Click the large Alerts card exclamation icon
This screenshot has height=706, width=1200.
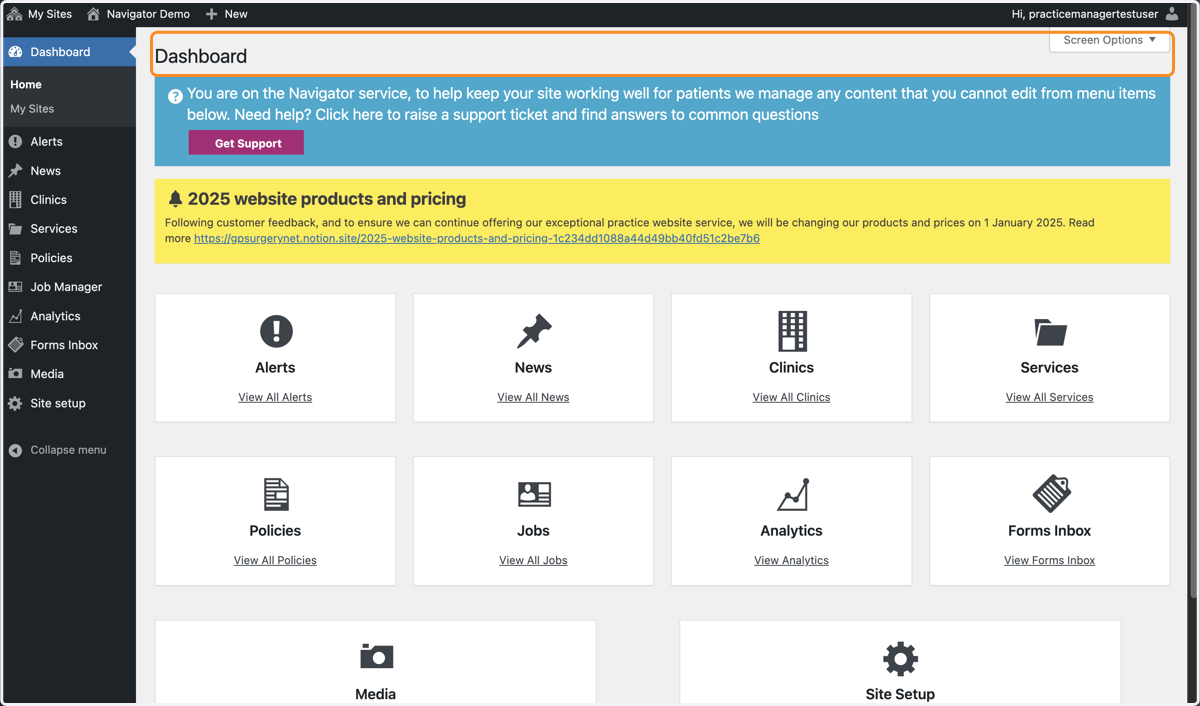click(276, 331)
